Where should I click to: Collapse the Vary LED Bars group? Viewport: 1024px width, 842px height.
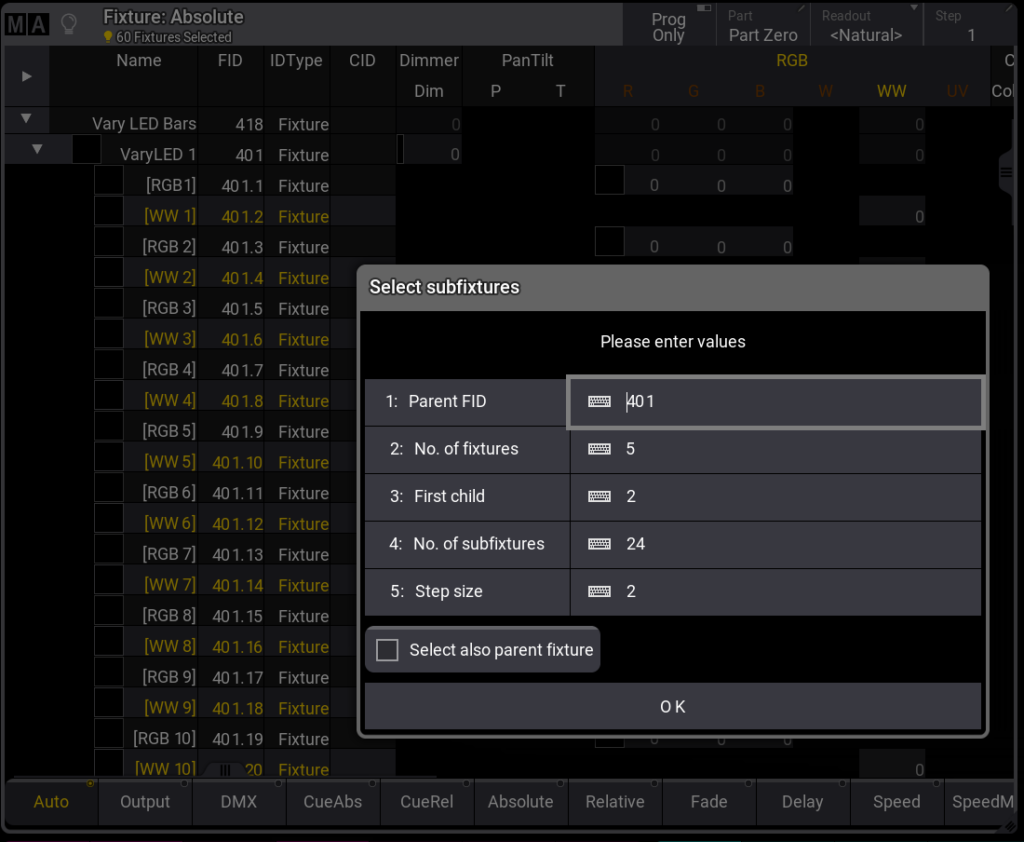coord(26,119)
